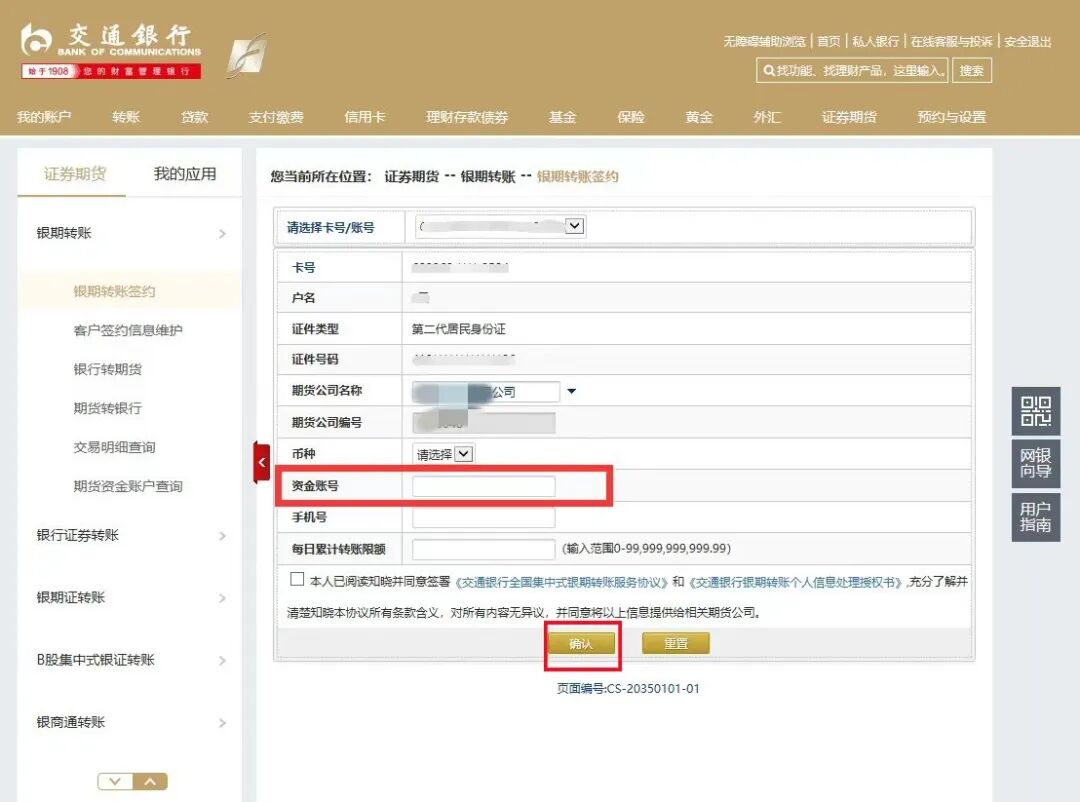This screenshot has height=802, width=1080.
Task: Check the agreement consent checkbox
Action: [297, 579]
